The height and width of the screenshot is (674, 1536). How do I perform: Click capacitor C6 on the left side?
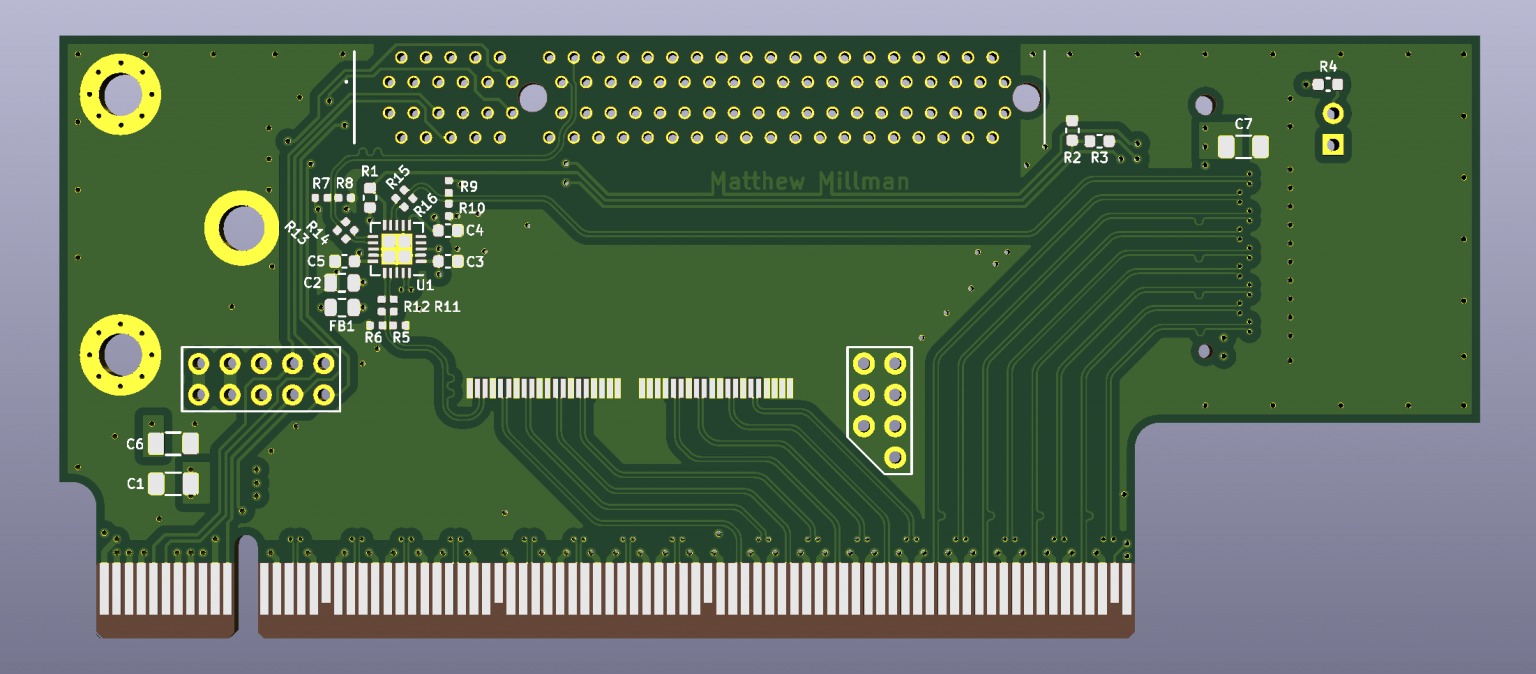(x=172, y=442)
